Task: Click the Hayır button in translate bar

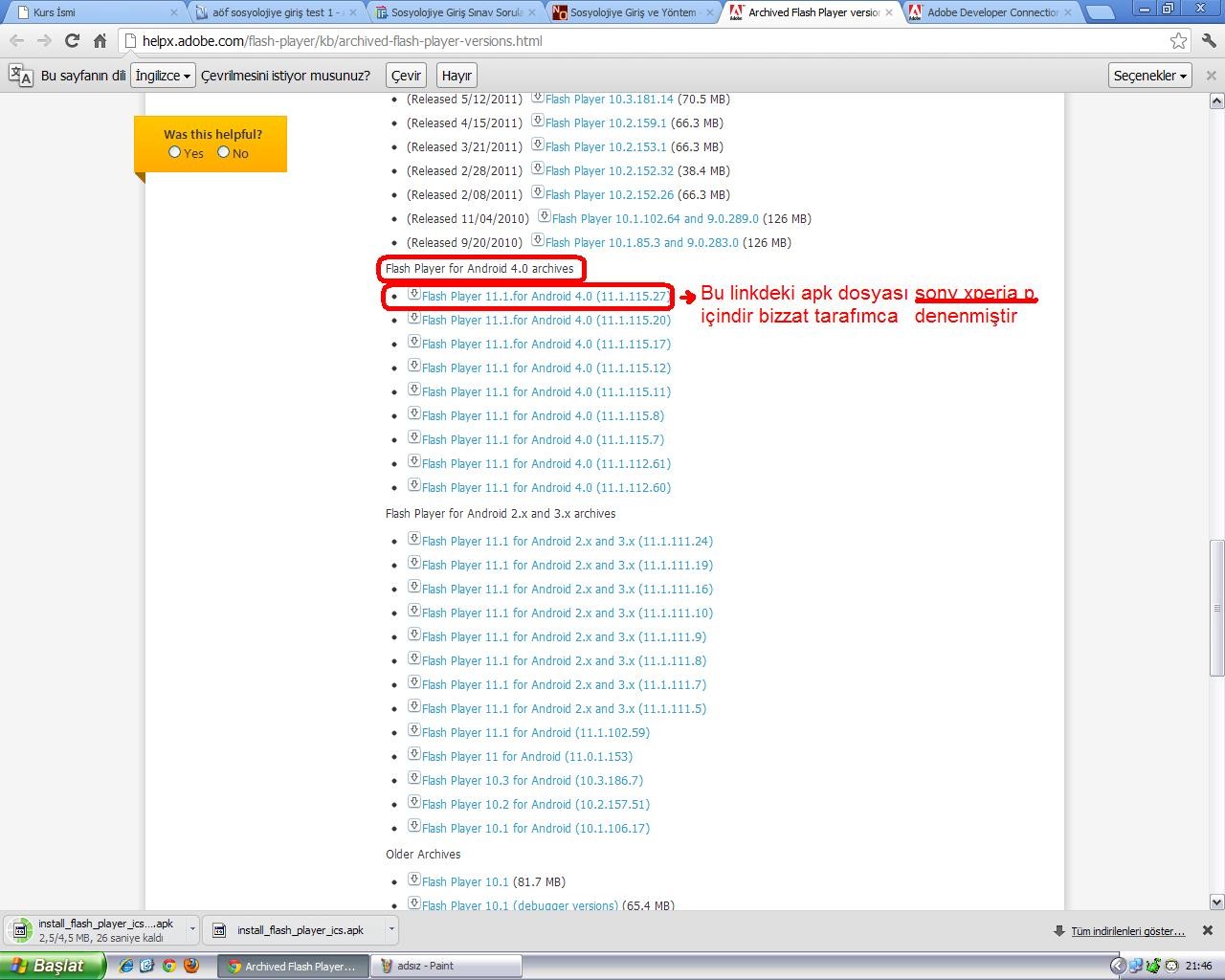Action: coord(457,76)
